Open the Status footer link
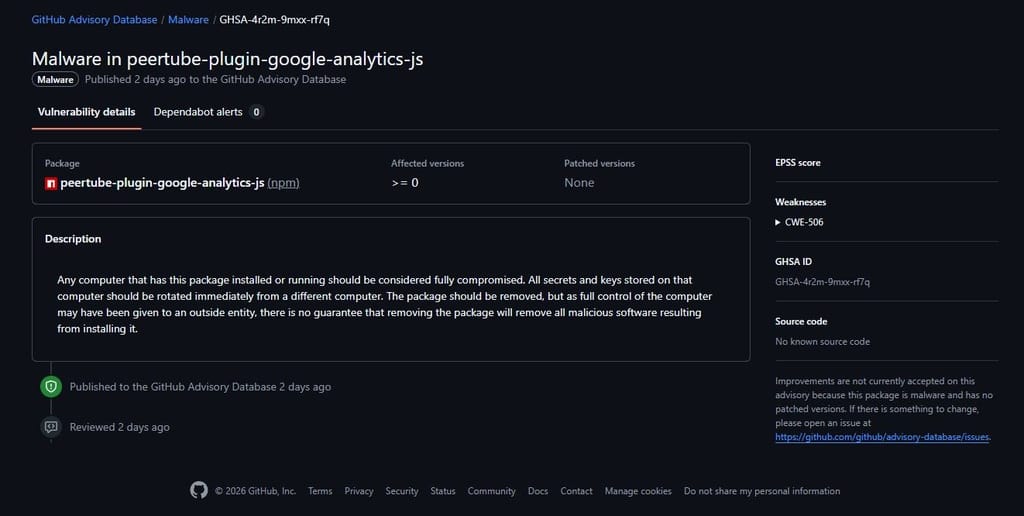Image resolution: width=1024 pixels, height=516 pixels. click(443, 491)
